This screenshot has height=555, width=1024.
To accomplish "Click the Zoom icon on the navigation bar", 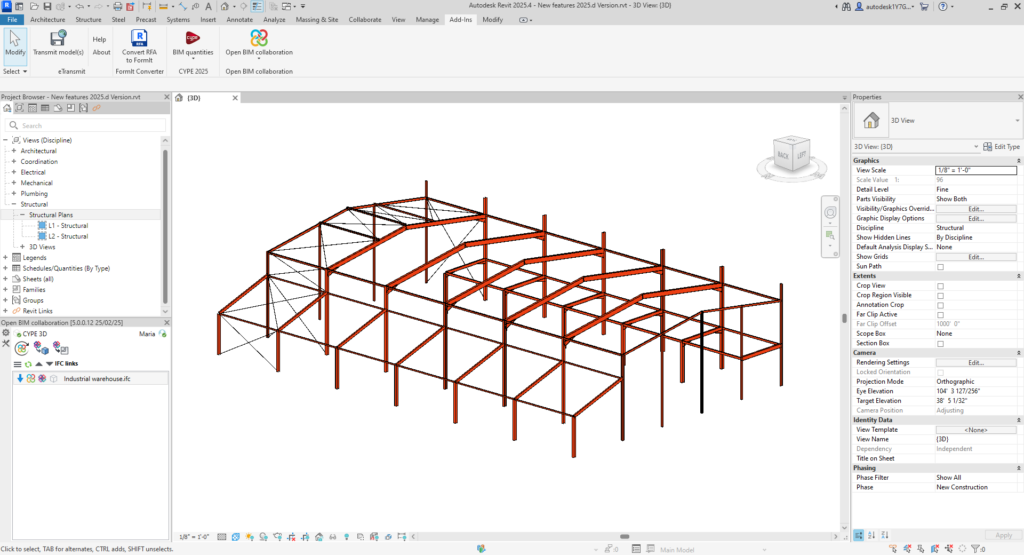I will point(830,235).
